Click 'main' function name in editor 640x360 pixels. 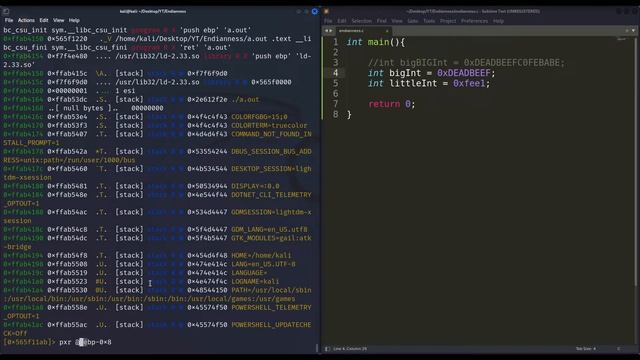(x=378, y=42)
